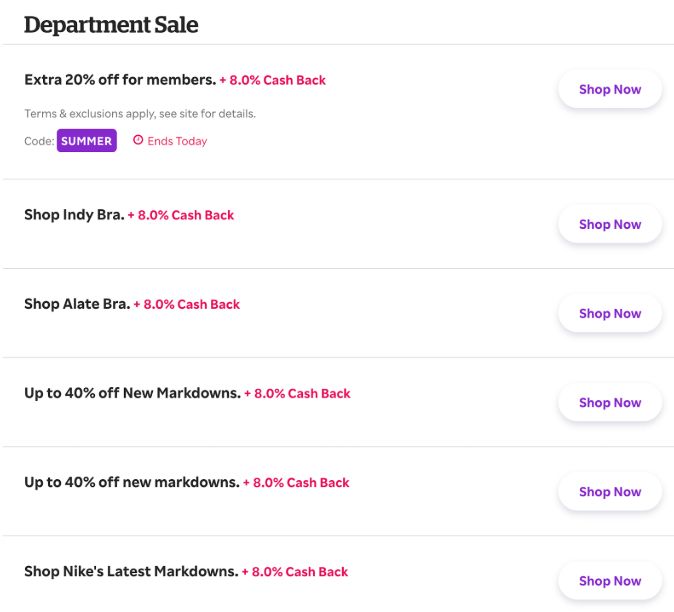Open the Extra 20% off for members deal title
The width and height of the screenshot is (674, 612).
120,80
